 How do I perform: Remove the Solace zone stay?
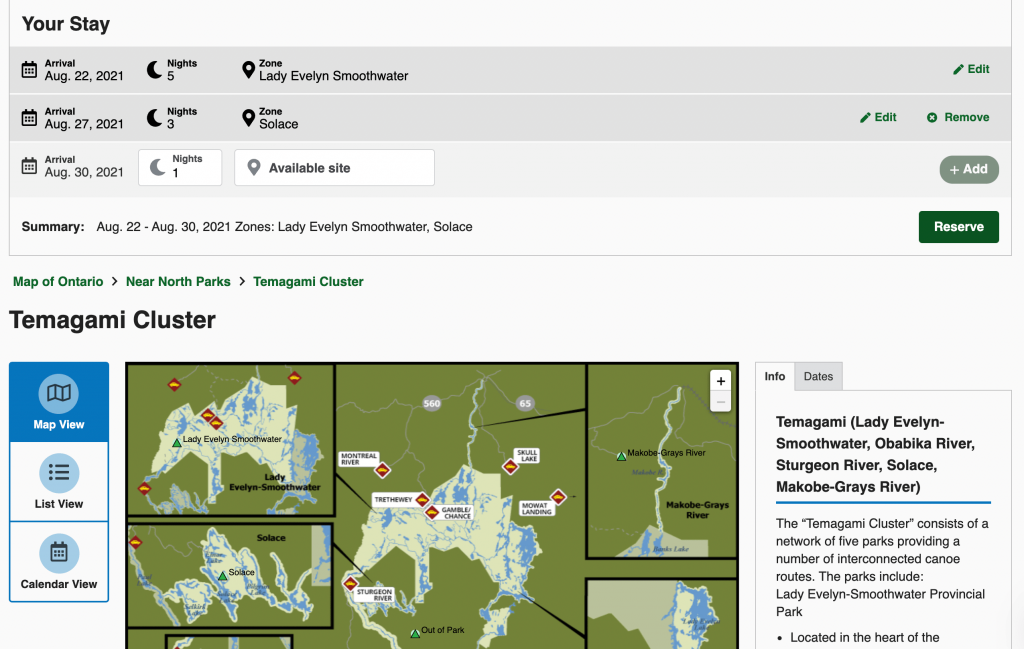(x=958, y=117)
